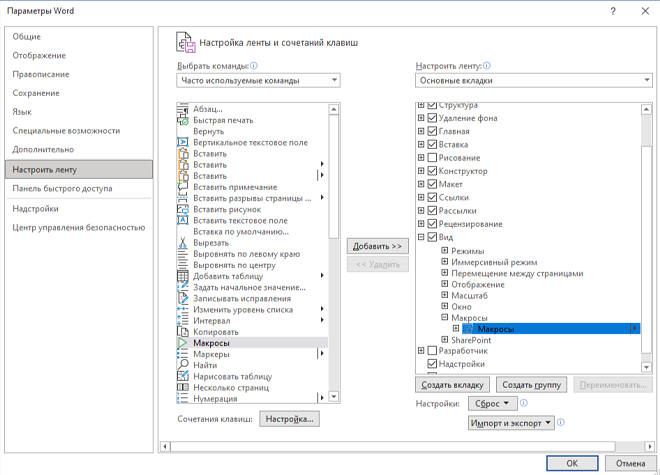The width and height of the screenshot is (660, 475).
Task: Select the Абзац... command icon
Action: [x=183, y=109]
